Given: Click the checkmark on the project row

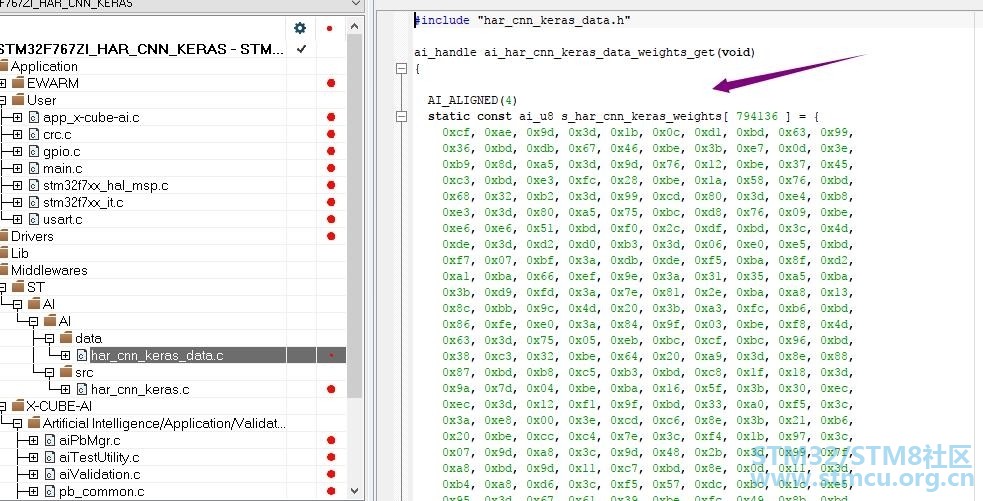Looking at the screenshot, I should pos(302,49).
